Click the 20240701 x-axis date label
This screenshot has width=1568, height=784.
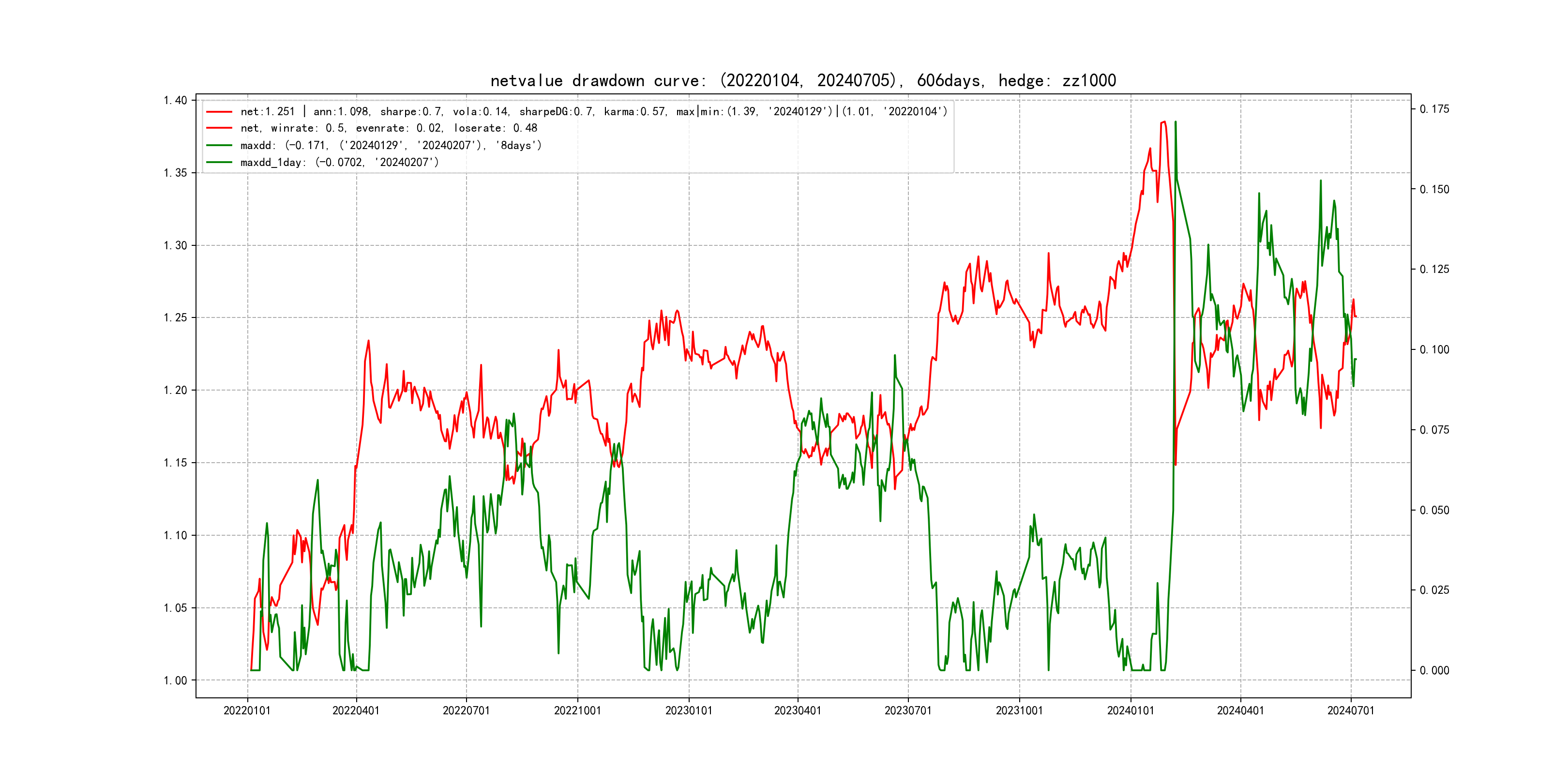pyautogui.click(x=1351, y=710)
